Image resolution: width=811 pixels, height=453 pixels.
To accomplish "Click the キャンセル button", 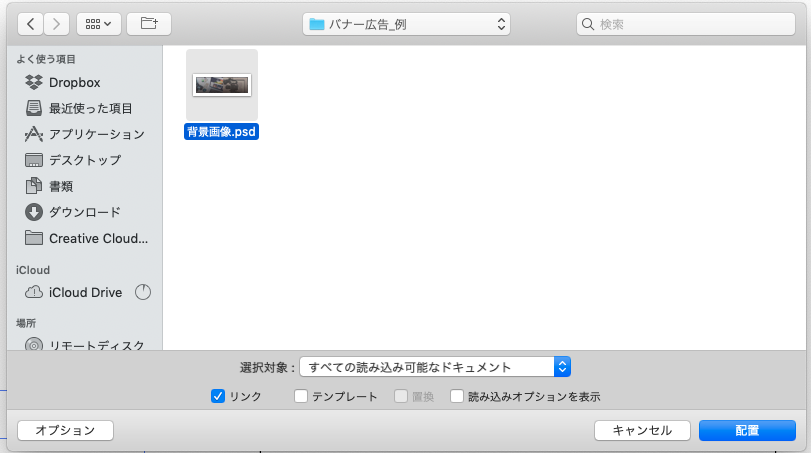I will click(641, 430).
